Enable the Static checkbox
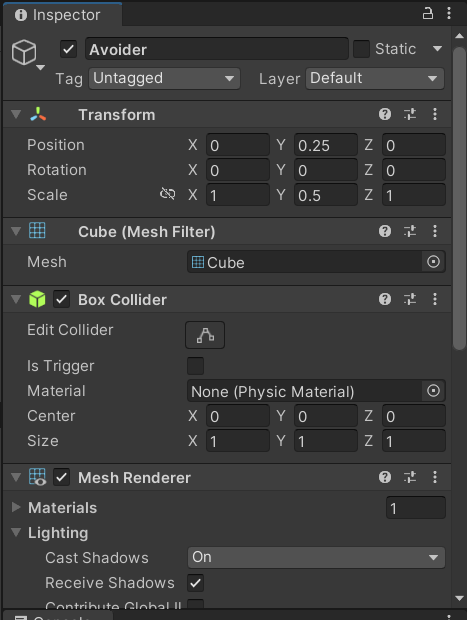467x620 pixels. click(361, 49)
